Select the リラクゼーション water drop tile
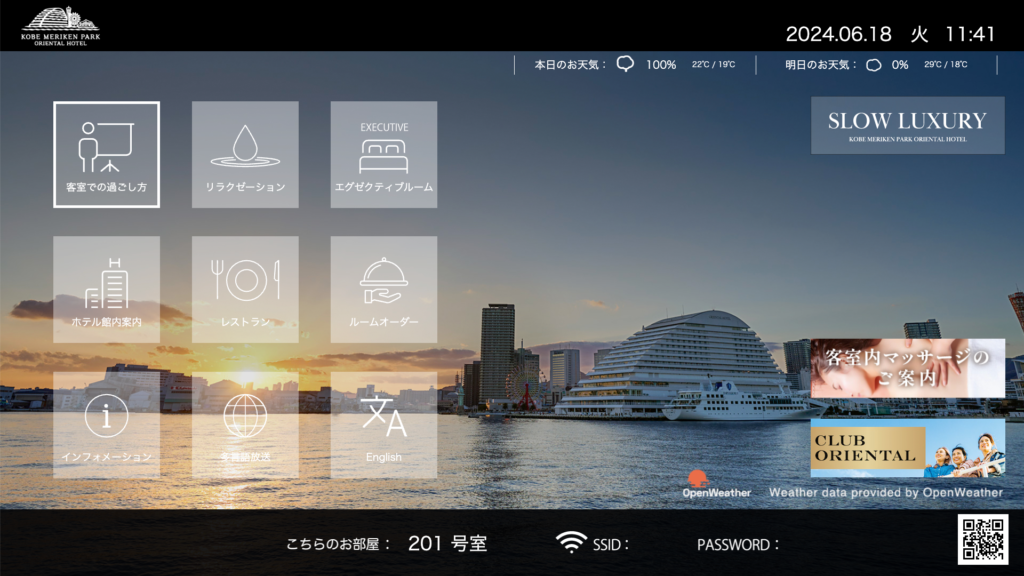1024x576 pixels. point(245,154)
